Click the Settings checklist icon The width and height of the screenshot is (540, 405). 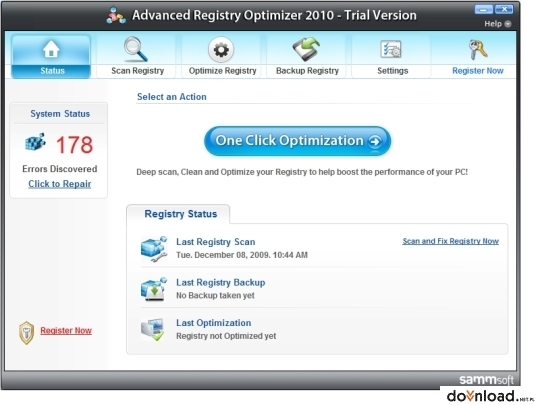(391, 49)
